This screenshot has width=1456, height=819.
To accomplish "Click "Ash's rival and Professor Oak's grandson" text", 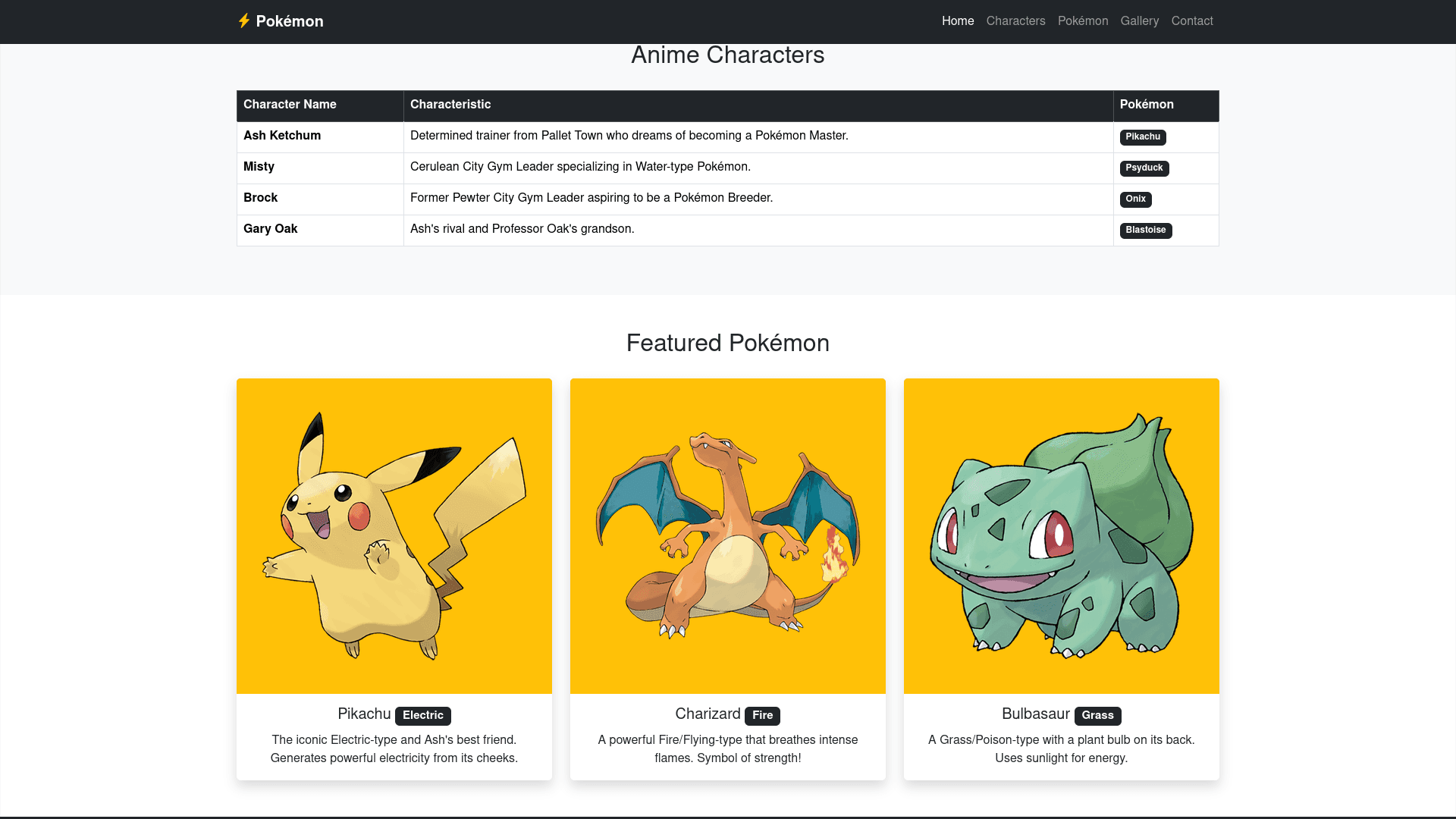I will 522,229.
